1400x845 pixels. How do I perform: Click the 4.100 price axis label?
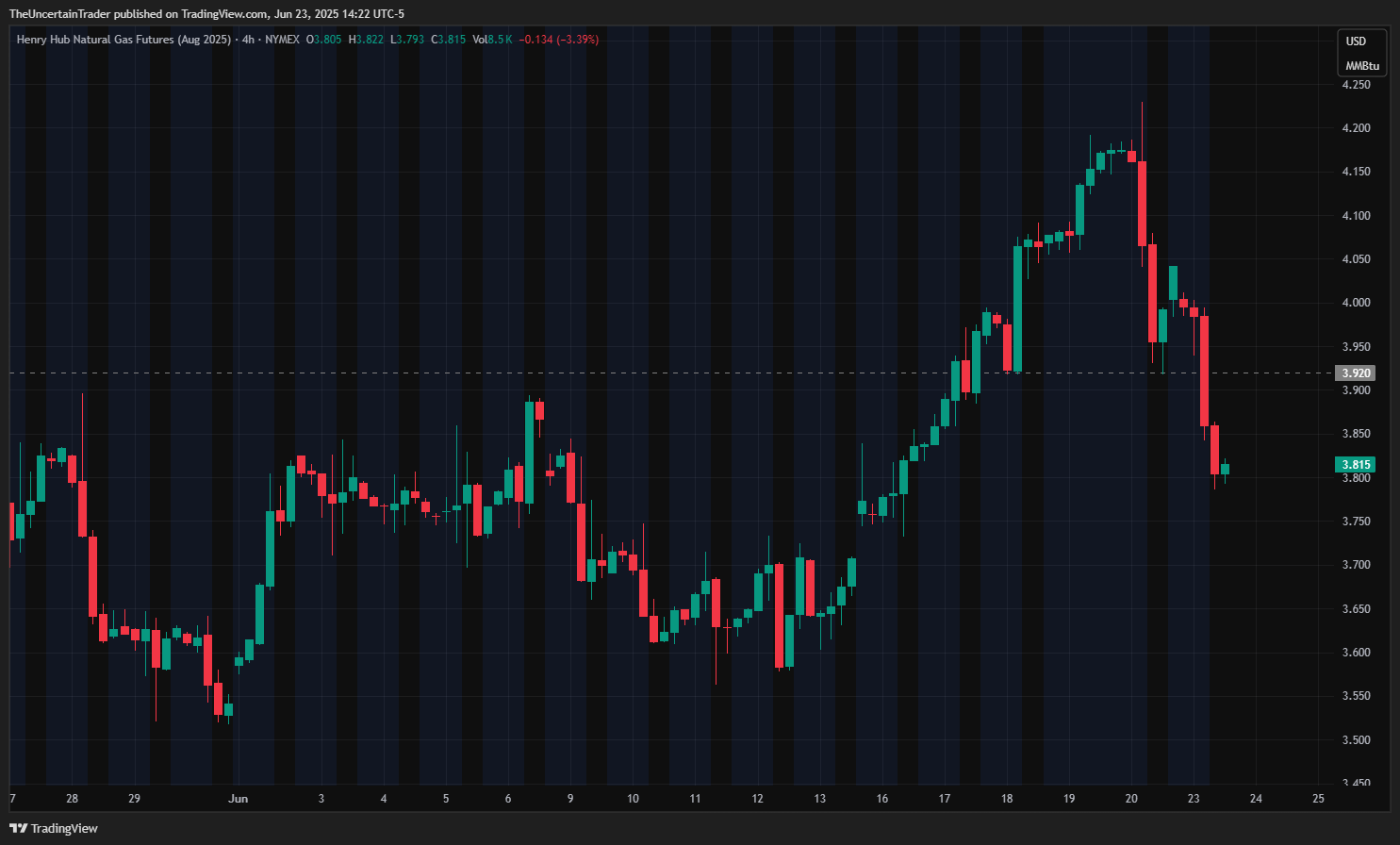(1356, 216)
